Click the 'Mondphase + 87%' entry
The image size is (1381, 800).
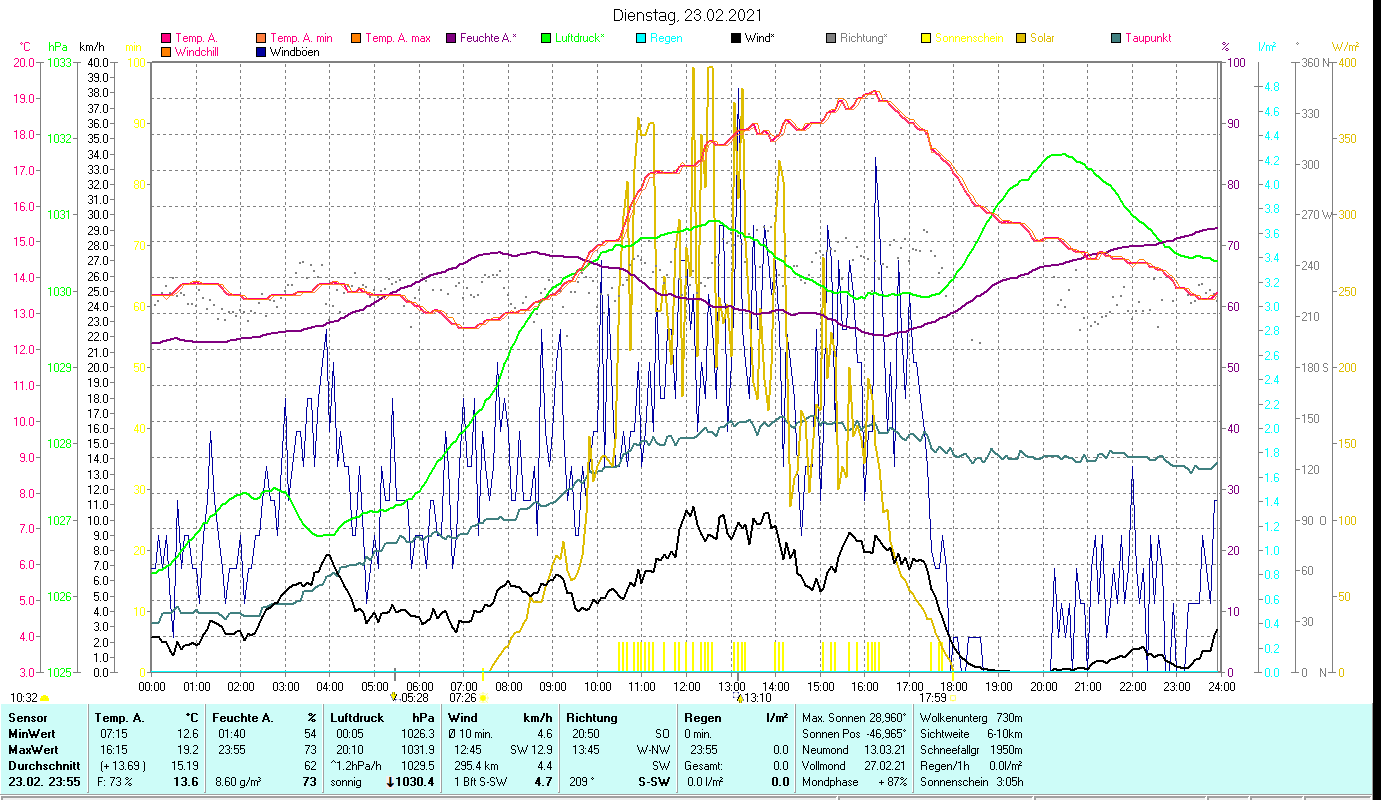pyautogui.click(x=854, y=782)
